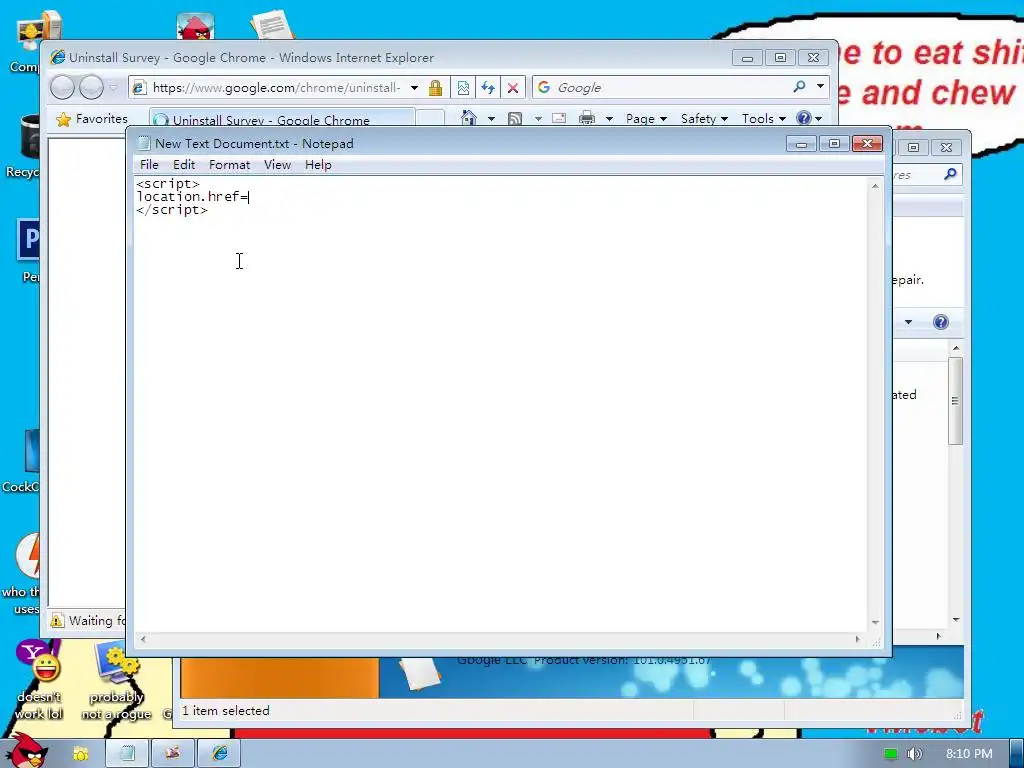This screenshot has height=768, width=1024.
Task: Click Notepad vertical scrollbar up arrow
Action: click(875, 186)
